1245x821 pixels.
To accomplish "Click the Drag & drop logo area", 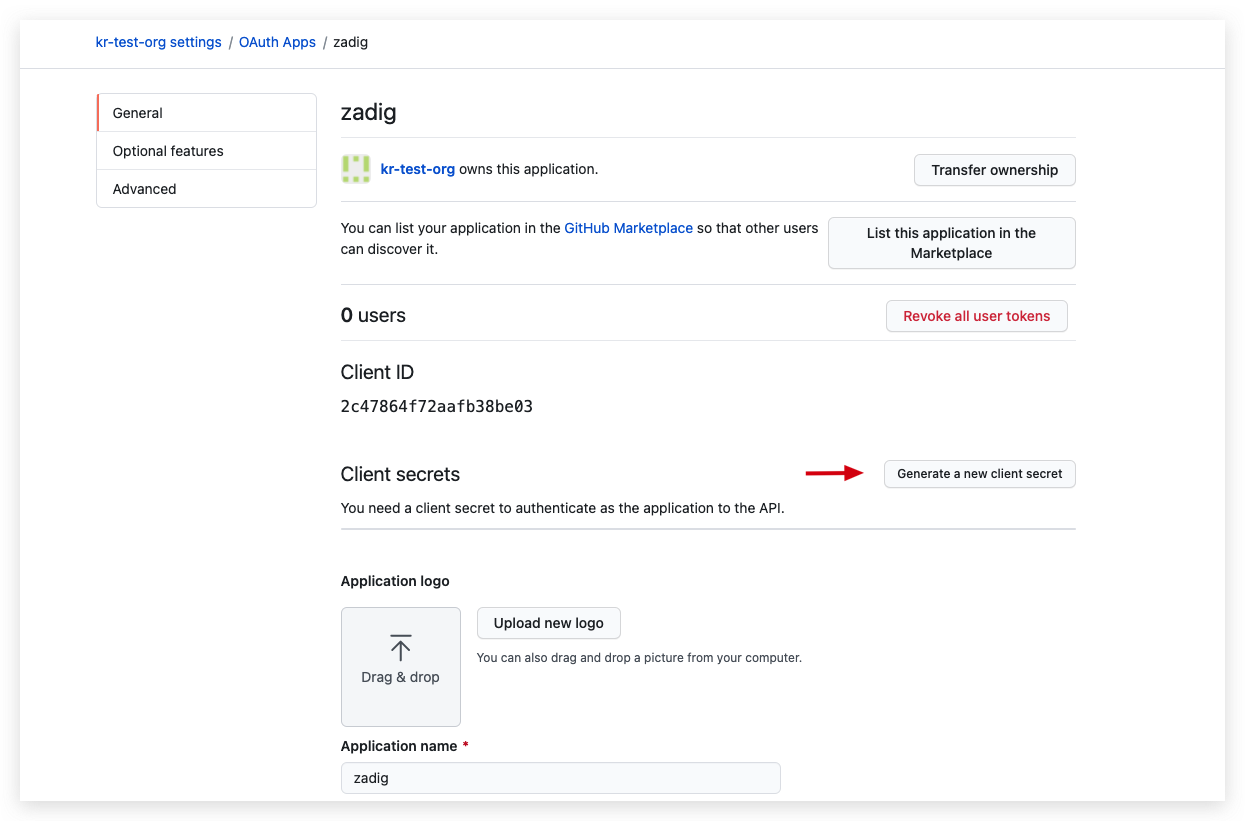I will (400, 667).
